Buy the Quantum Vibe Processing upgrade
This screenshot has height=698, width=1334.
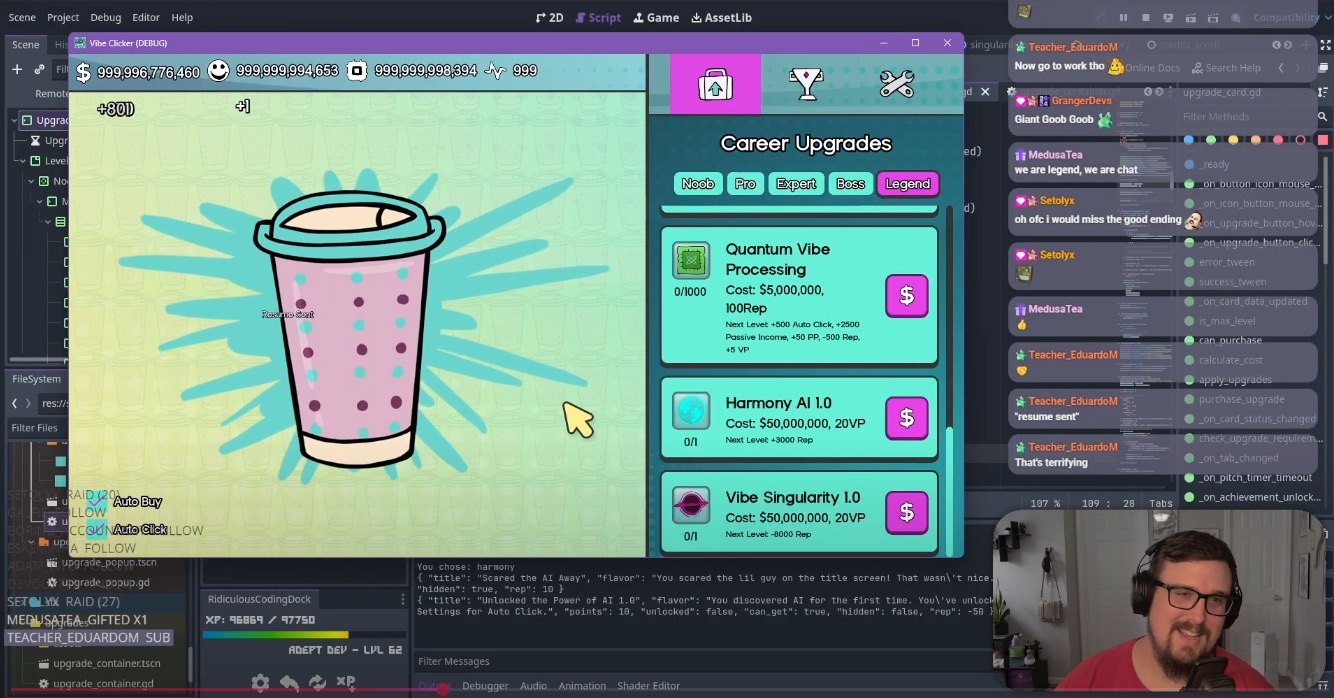(x=907, y=295)
